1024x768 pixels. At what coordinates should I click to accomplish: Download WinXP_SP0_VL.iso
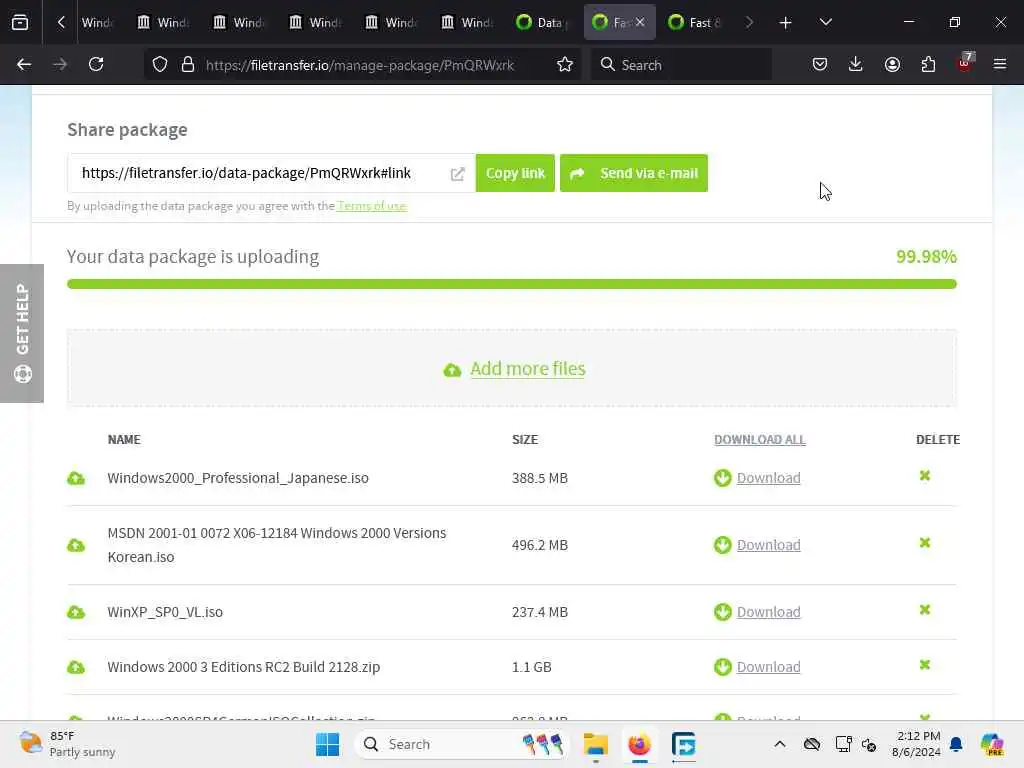(x=769, y=612)
